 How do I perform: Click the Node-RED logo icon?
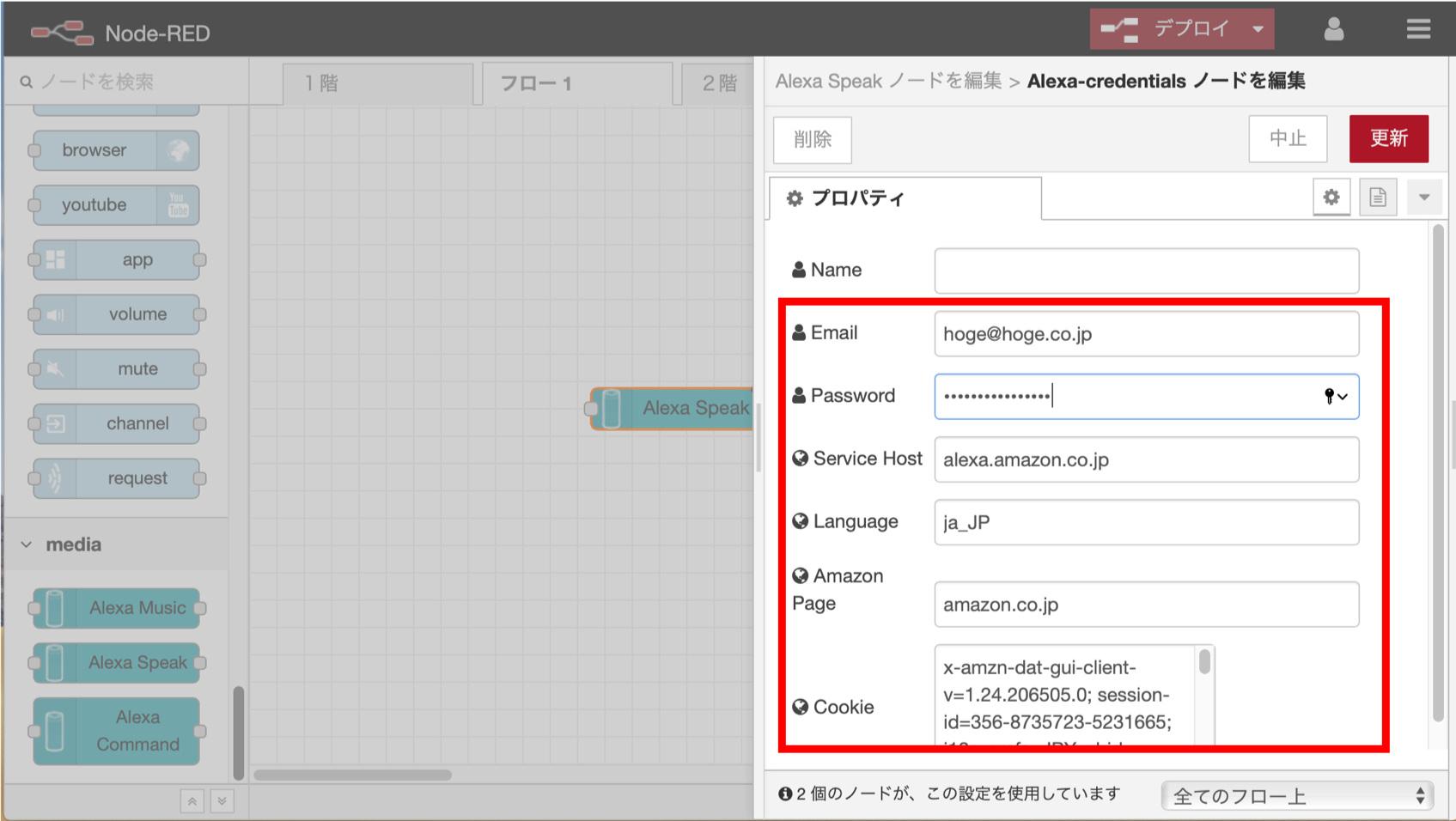[x=62, y=33]
